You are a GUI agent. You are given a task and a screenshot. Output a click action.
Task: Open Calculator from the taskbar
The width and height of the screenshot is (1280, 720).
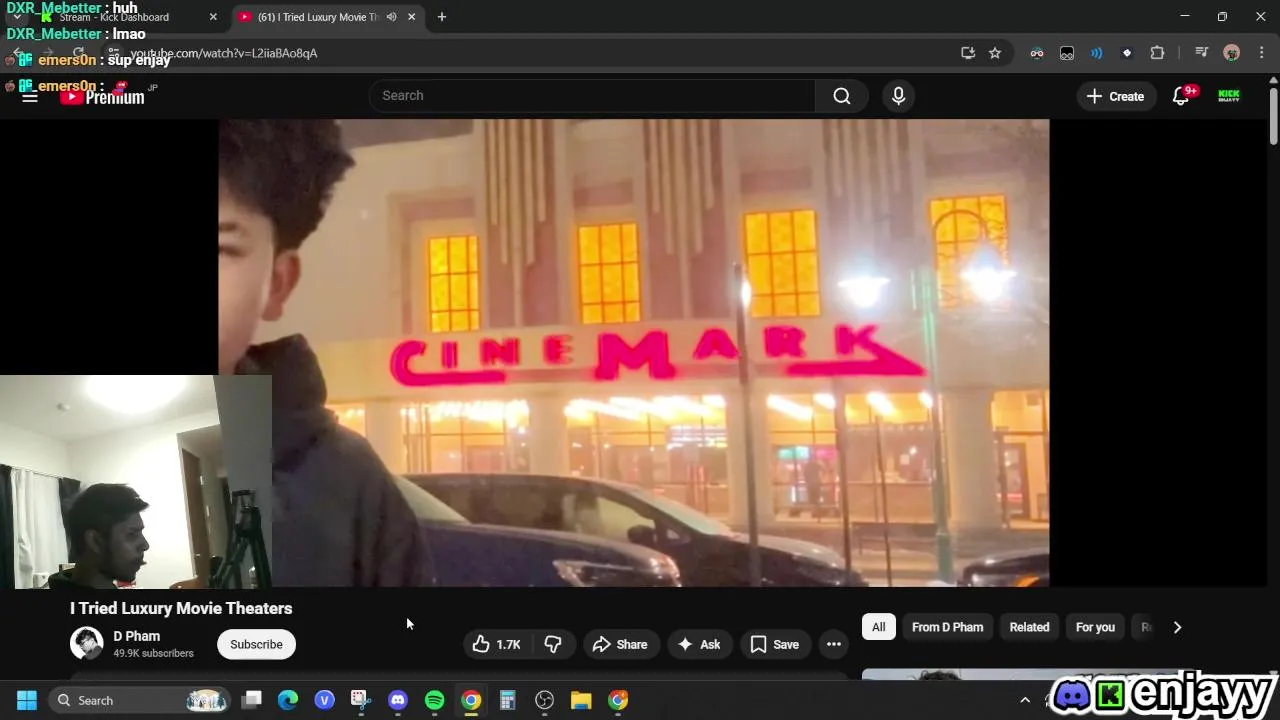click(x=508, y=700)
